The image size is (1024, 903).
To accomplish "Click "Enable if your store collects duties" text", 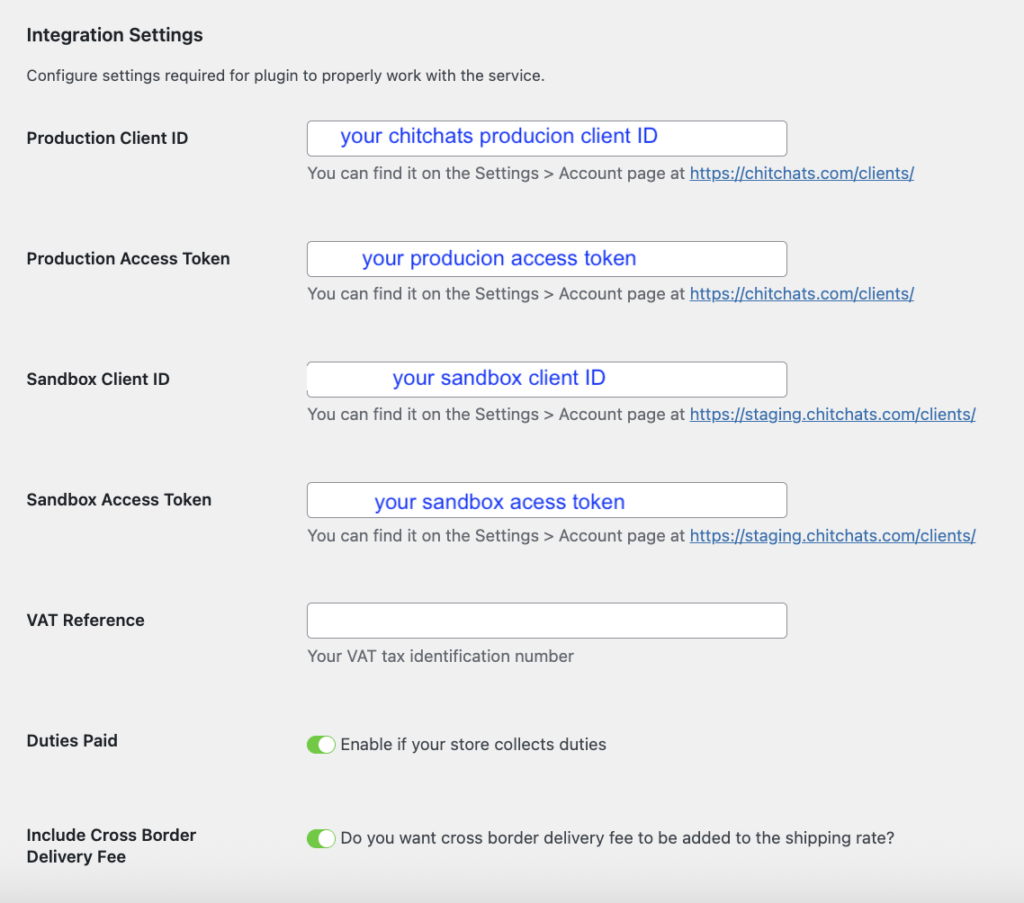I will [473, 745].
